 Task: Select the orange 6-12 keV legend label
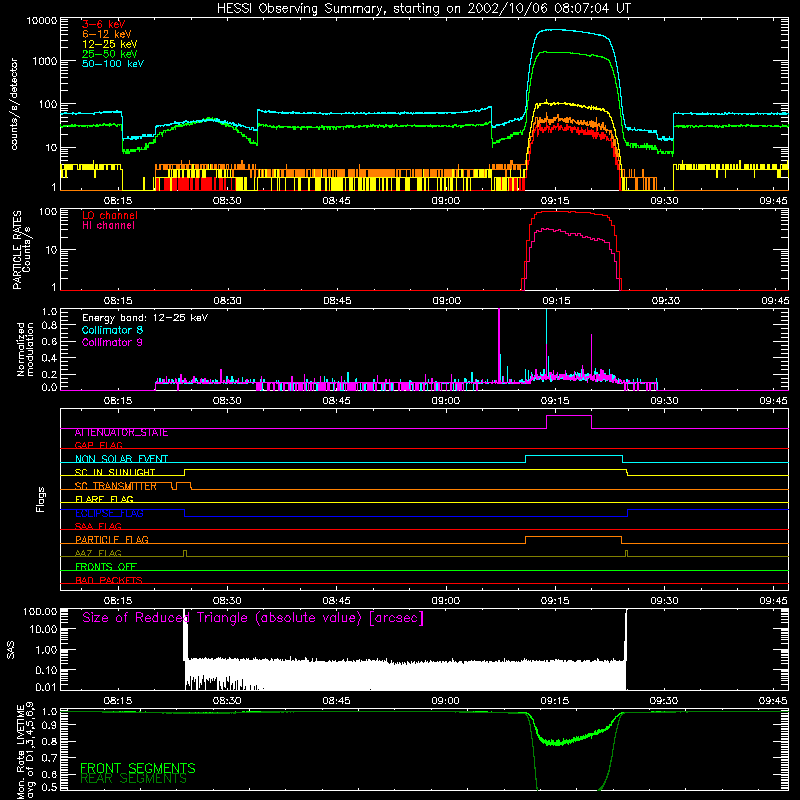107,34
